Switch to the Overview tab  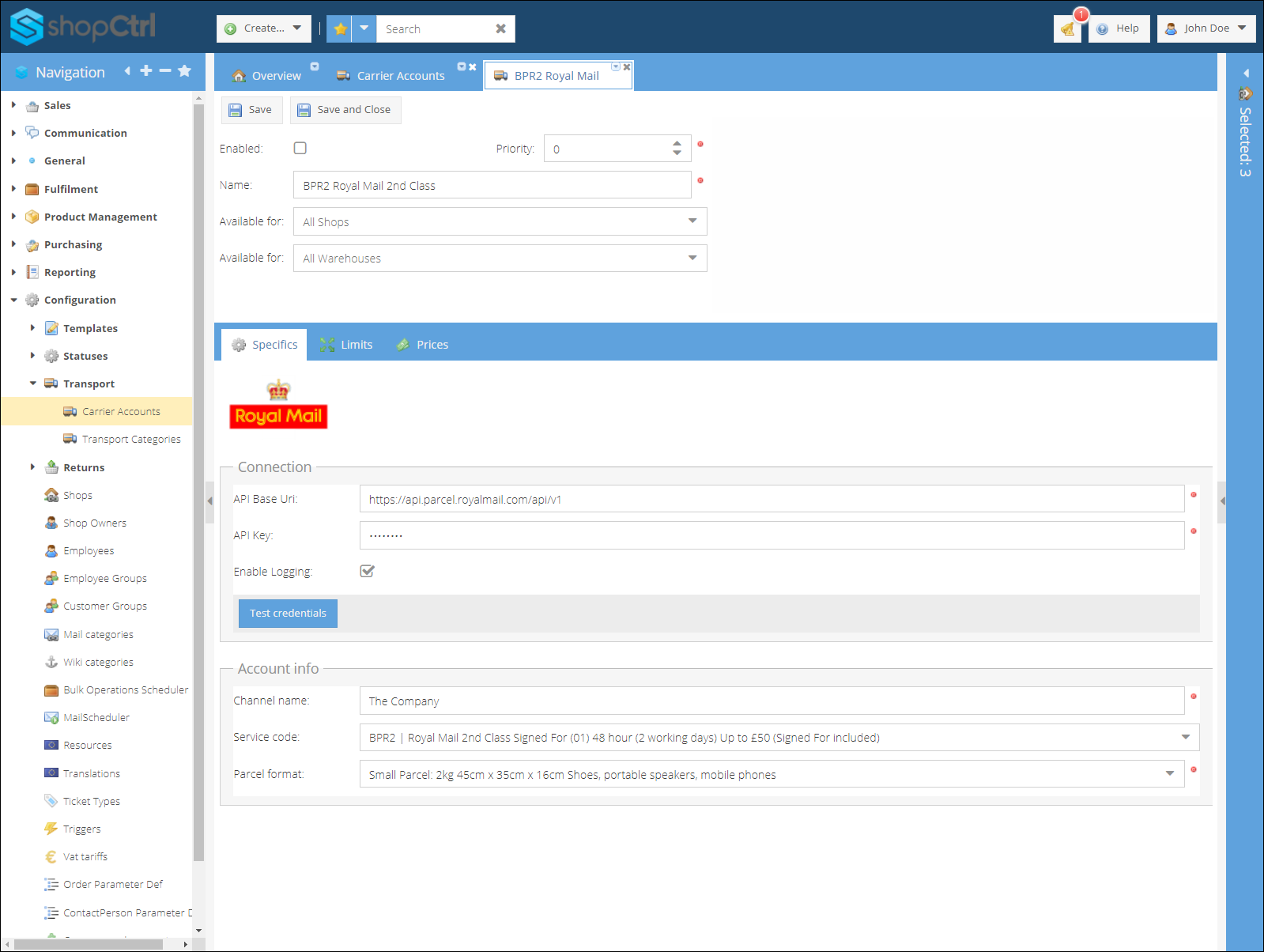(267, 76)
